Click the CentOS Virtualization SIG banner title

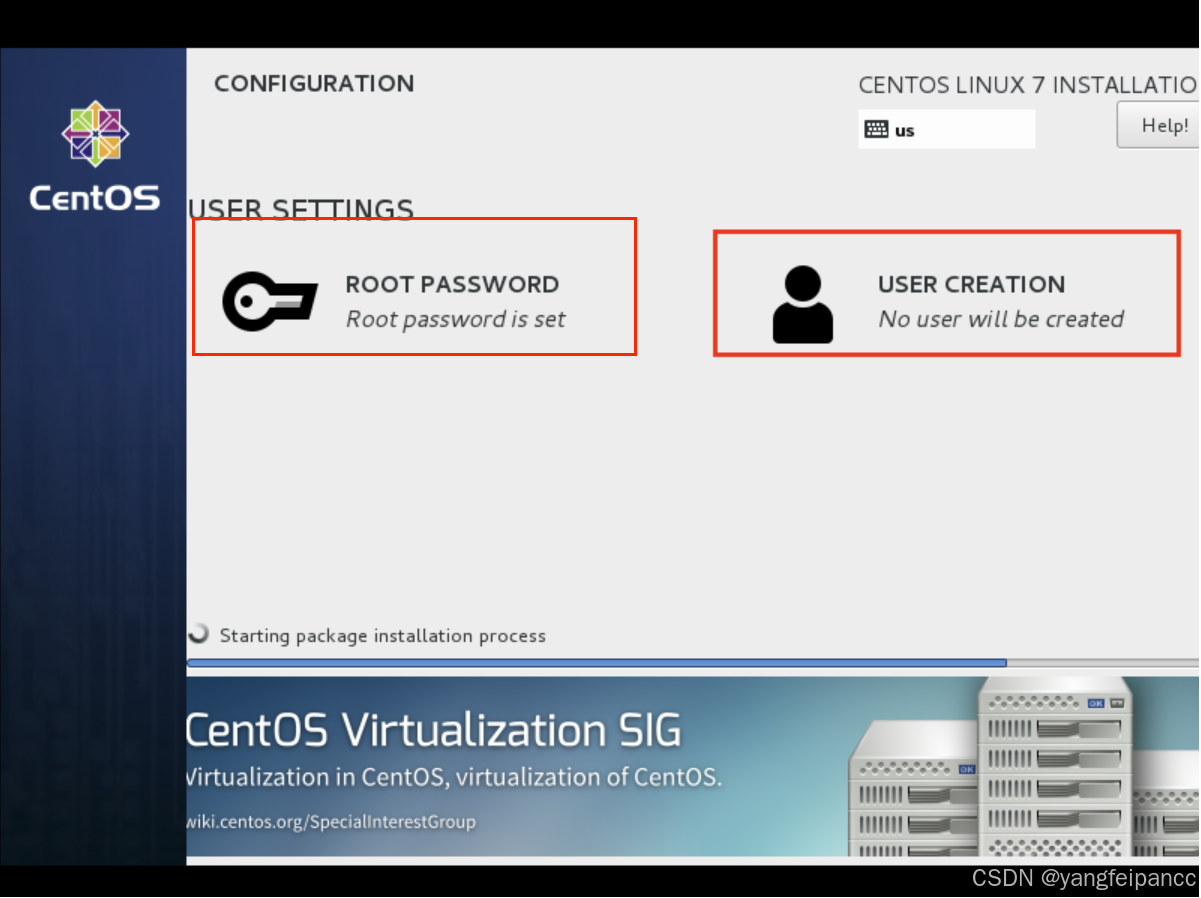point(434,729)
